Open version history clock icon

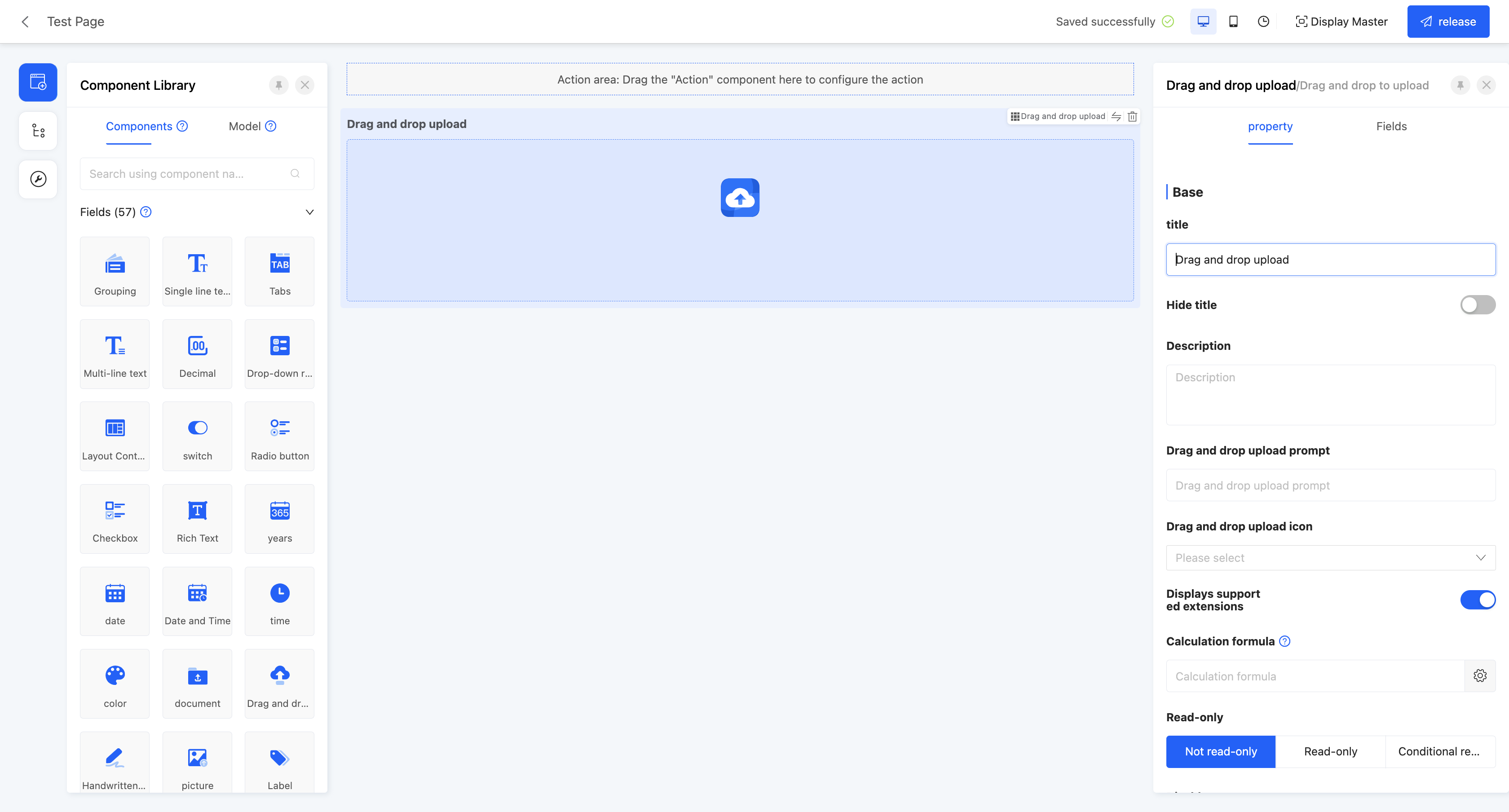[x=1263, y=22]
